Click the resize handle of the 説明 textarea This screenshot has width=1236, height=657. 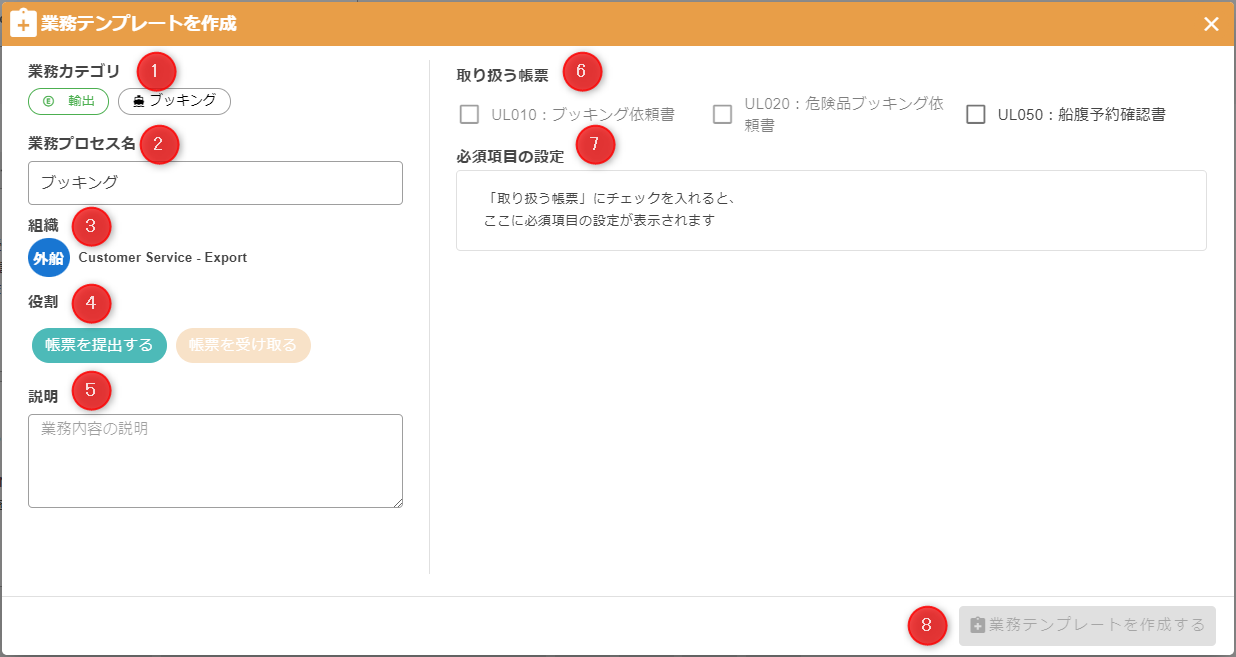(397, 502)
